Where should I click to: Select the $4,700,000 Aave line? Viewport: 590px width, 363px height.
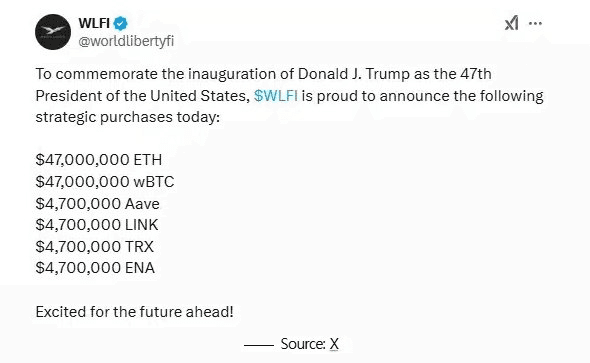pos(97,204)
